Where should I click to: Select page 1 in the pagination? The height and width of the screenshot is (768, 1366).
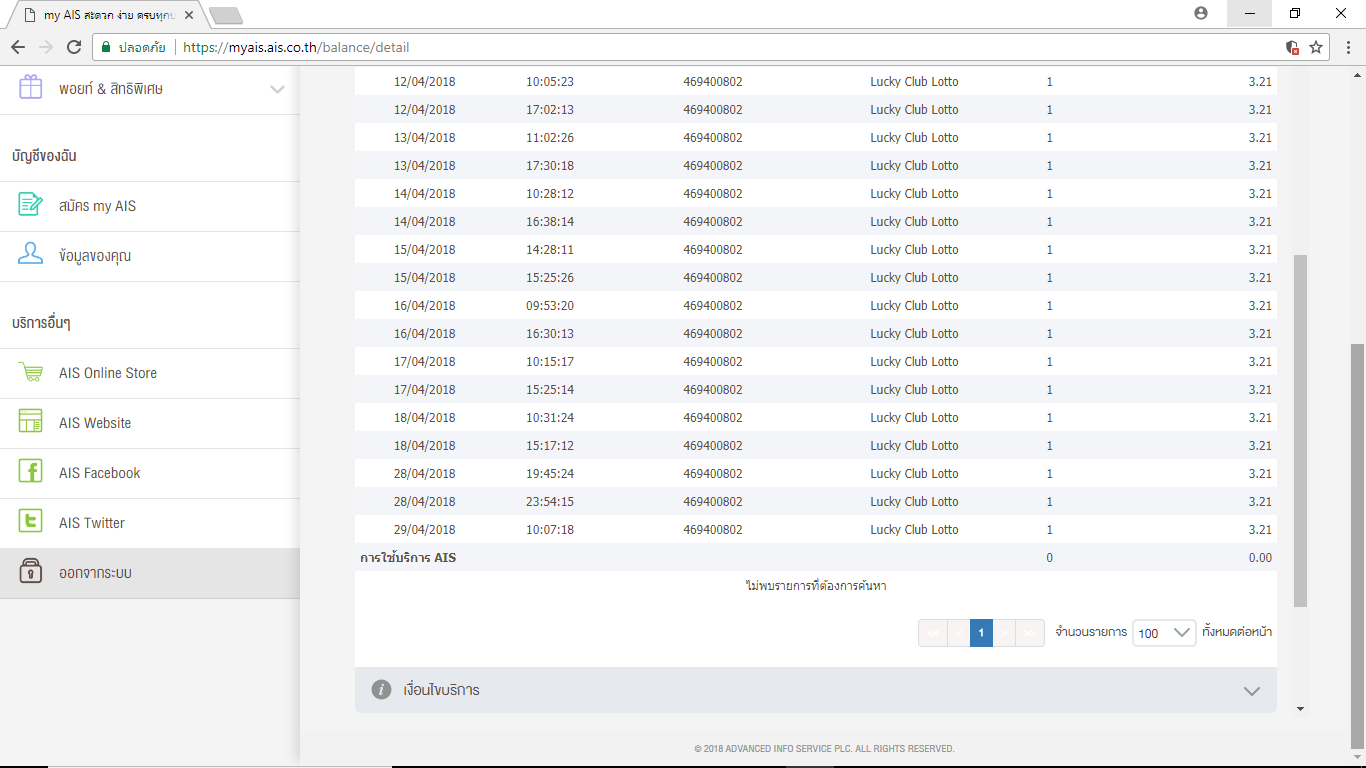[981, 633]
